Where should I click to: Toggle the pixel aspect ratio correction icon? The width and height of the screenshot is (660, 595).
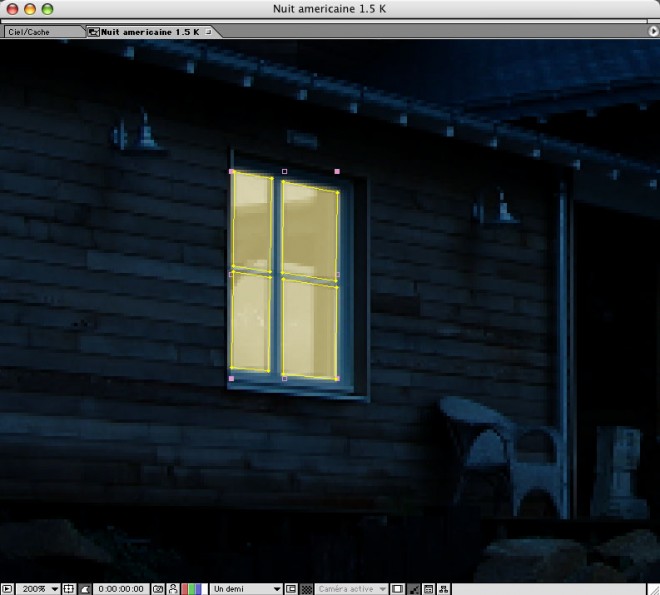tap(398, 589)
